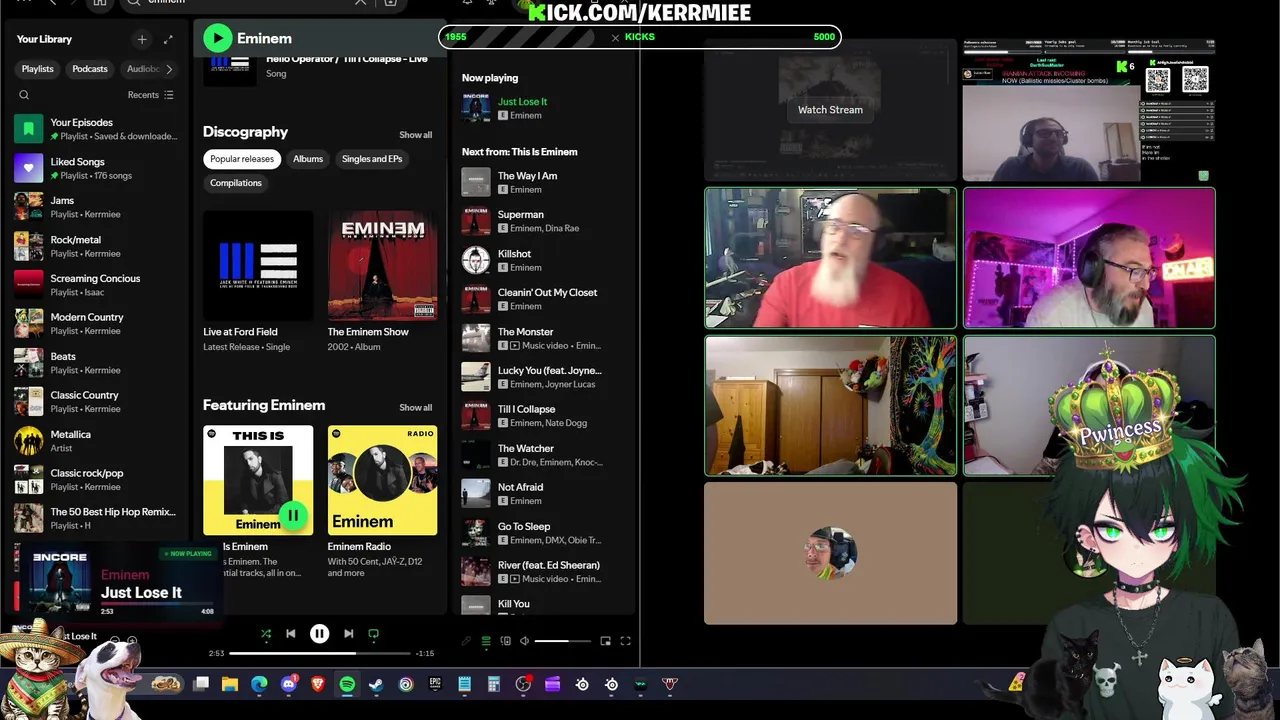This screenshot has width=1280, height=720.
Task: Open Connect to a device icon
Action: (x=506, y=641)
